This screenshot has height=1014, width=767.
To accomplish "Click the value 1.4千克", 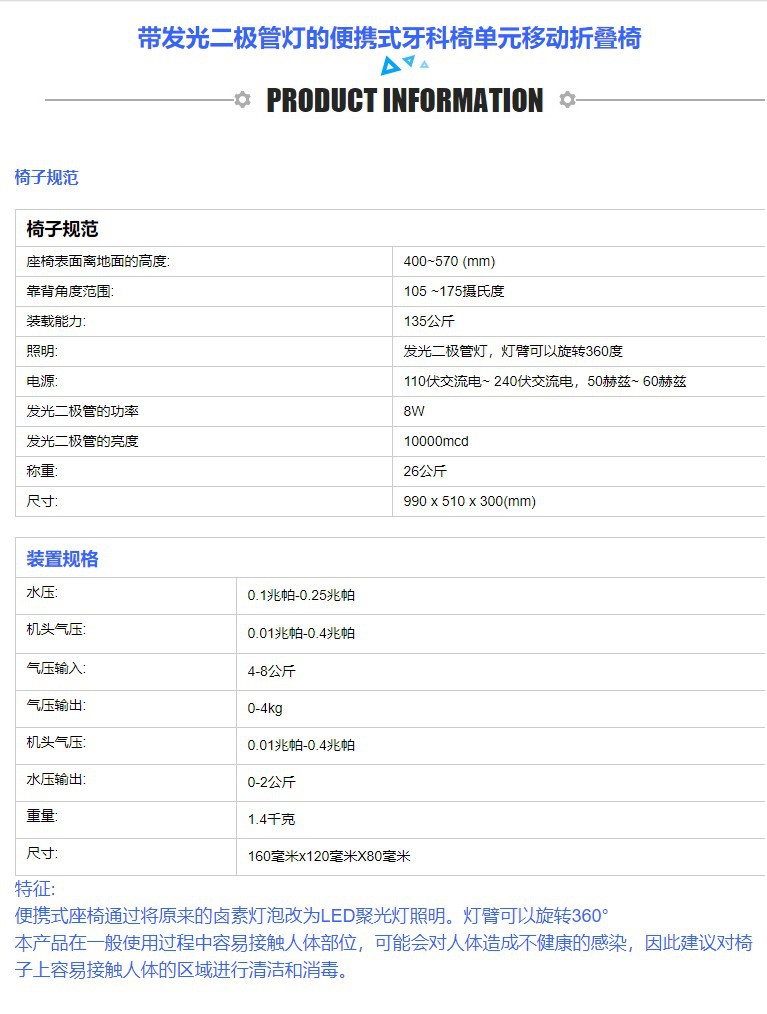I will click(x=271, y=819).
